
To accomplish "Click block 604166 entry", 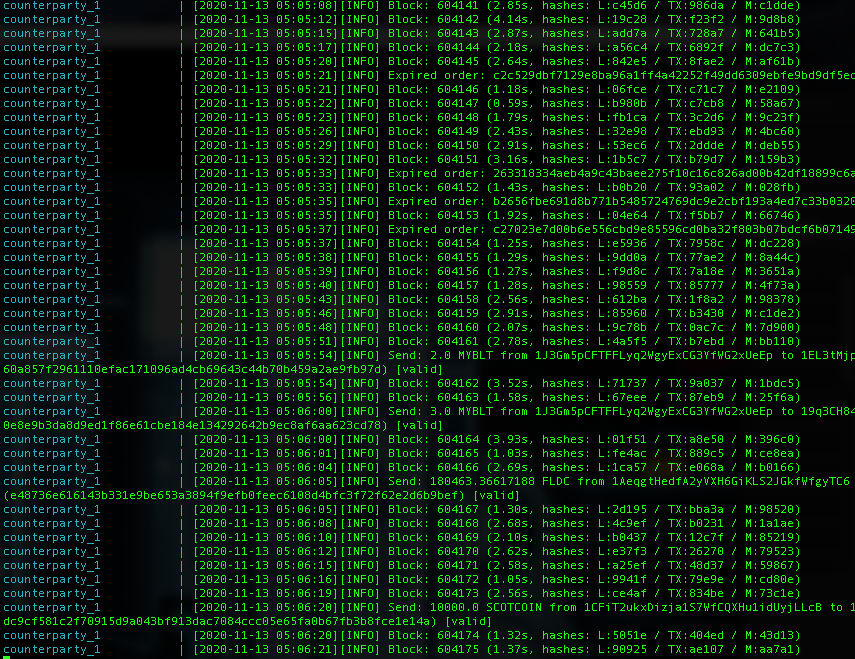I will click(x=402, y=468).
